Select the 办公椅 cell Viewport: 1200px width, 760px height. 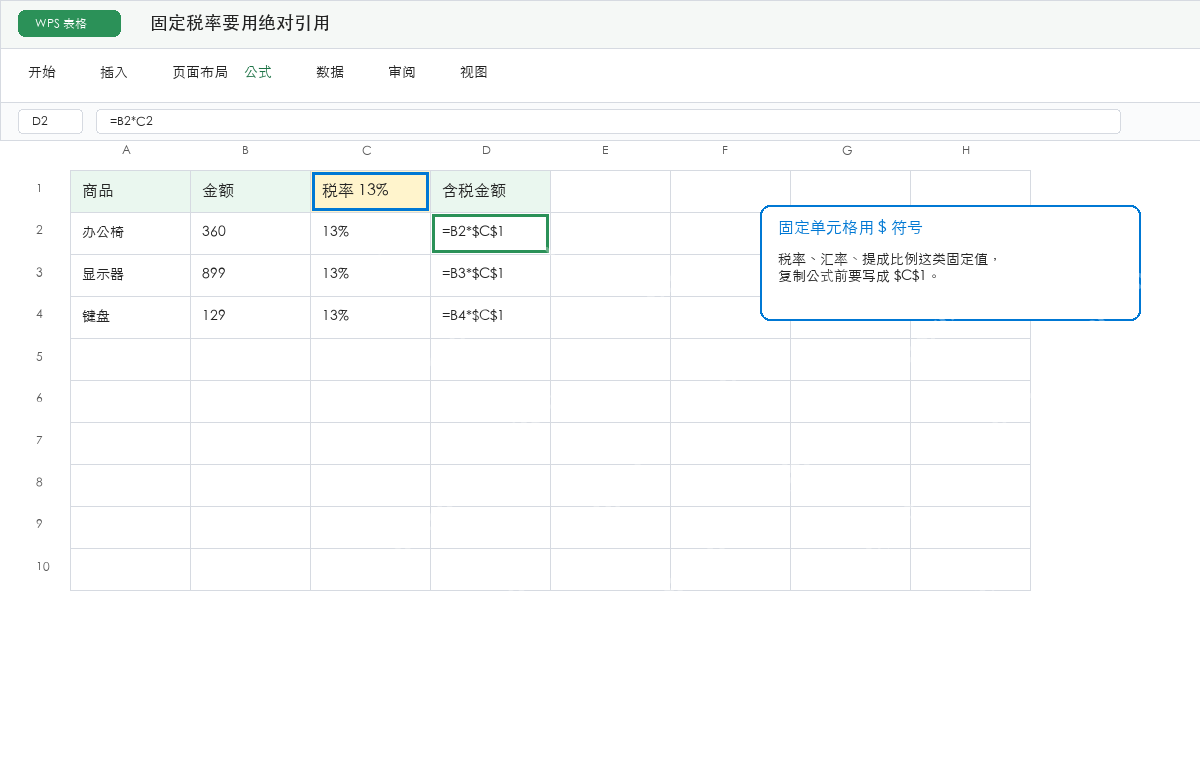(131, 233)
